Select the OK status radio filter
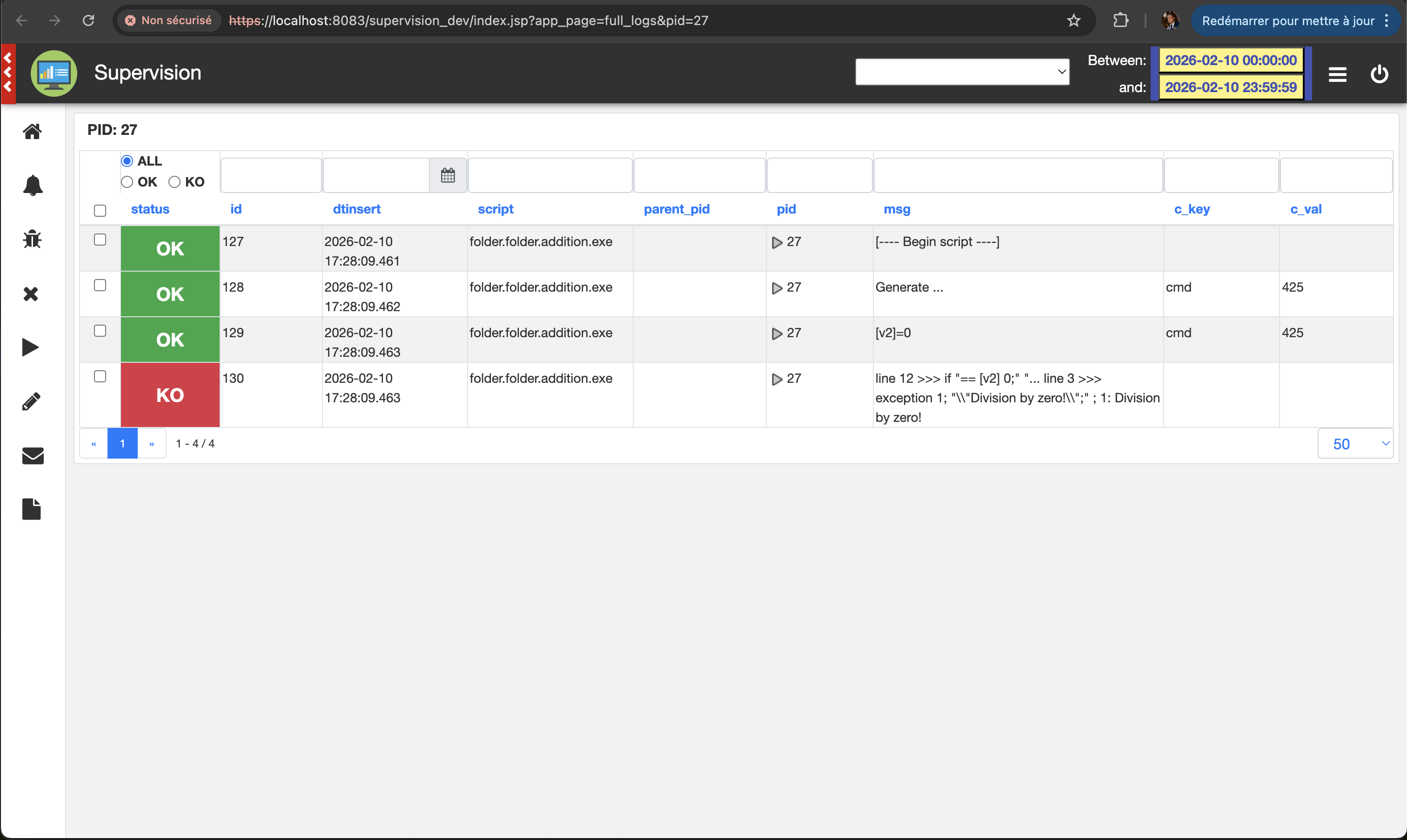 click(x=127, y=182)
